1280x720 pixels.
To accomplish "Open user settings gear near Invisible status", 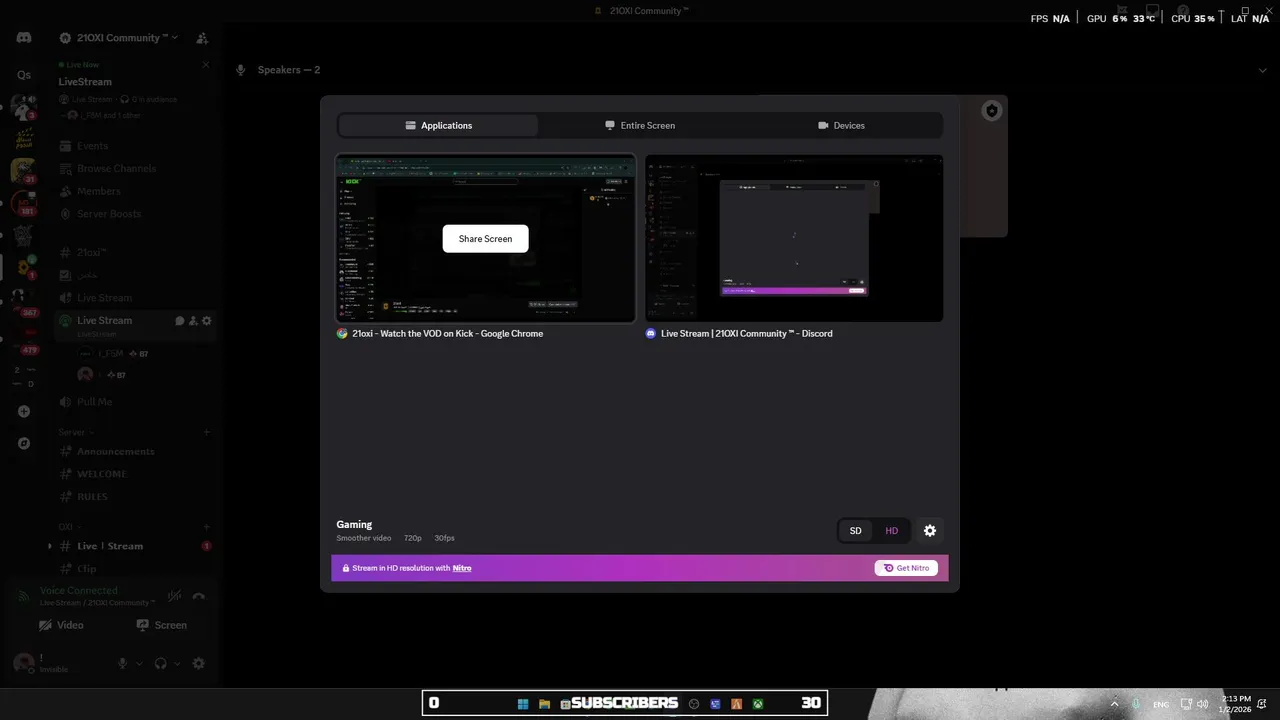I will coord(198,663).
